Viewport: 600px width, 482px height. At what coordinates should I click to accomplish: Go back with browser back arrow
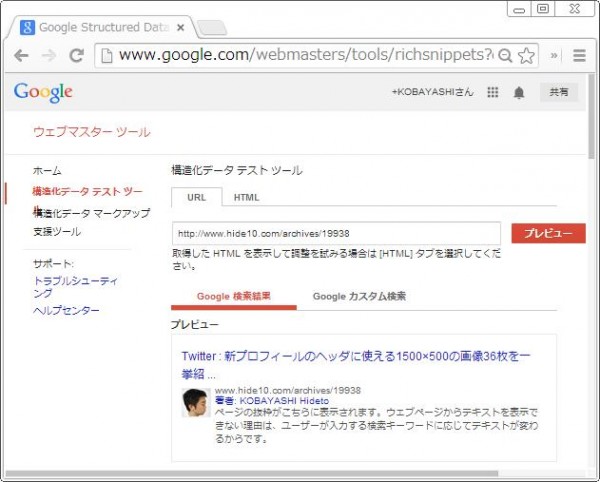click(x=21, y=56)
